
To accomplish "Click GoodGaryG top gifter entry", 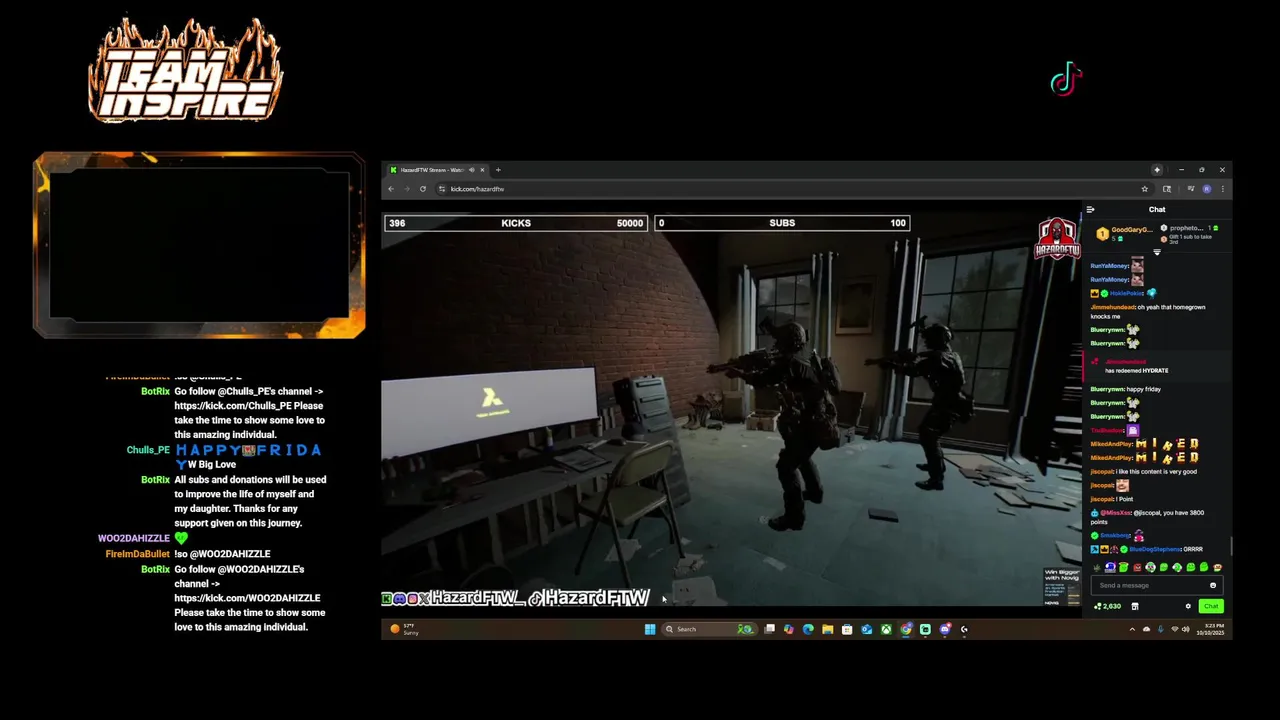I will [x=1124, y=232].
